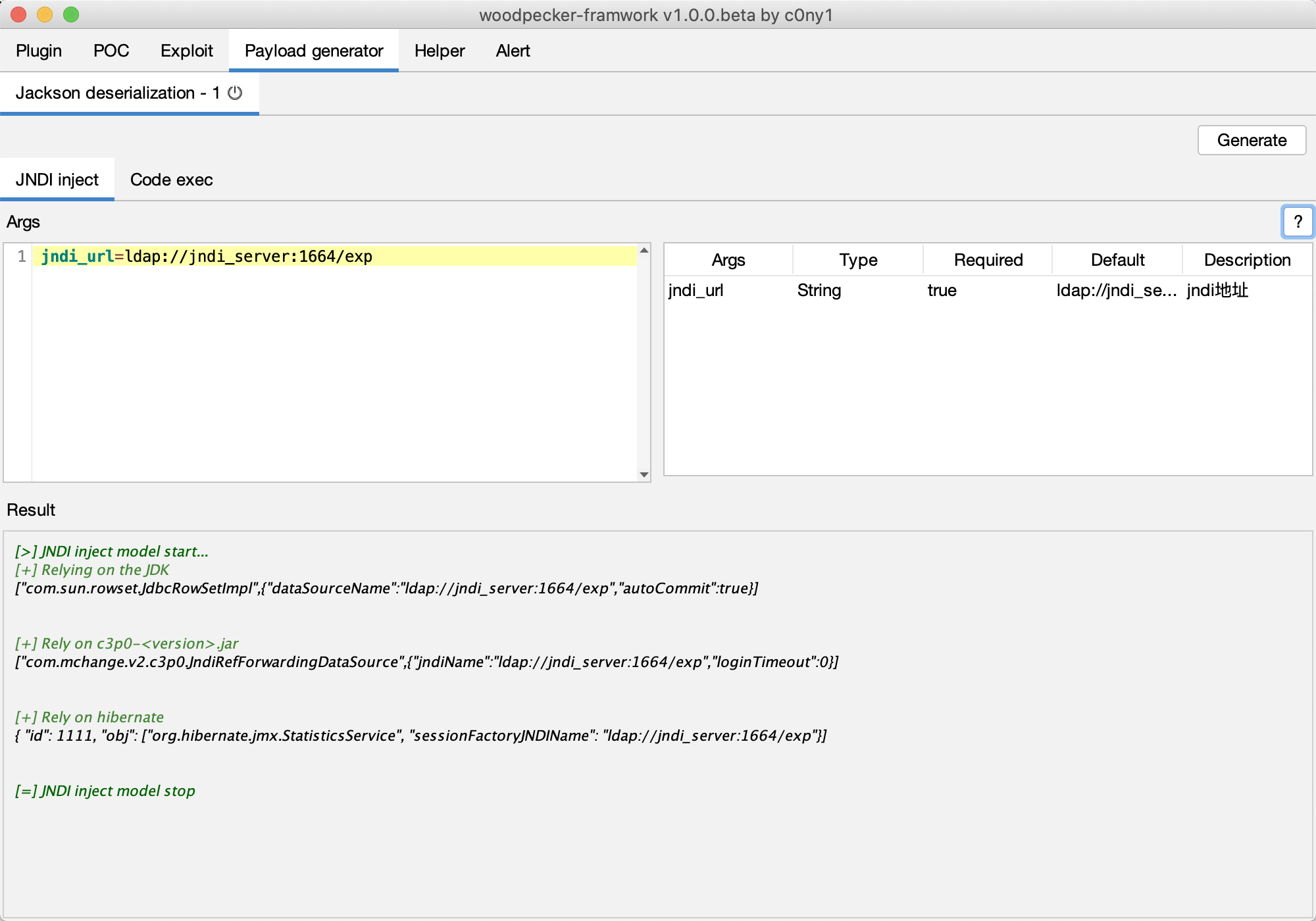Select the Helper tab
The height and width of the screenshot is (921, 1316).
[x=440, y=51]
